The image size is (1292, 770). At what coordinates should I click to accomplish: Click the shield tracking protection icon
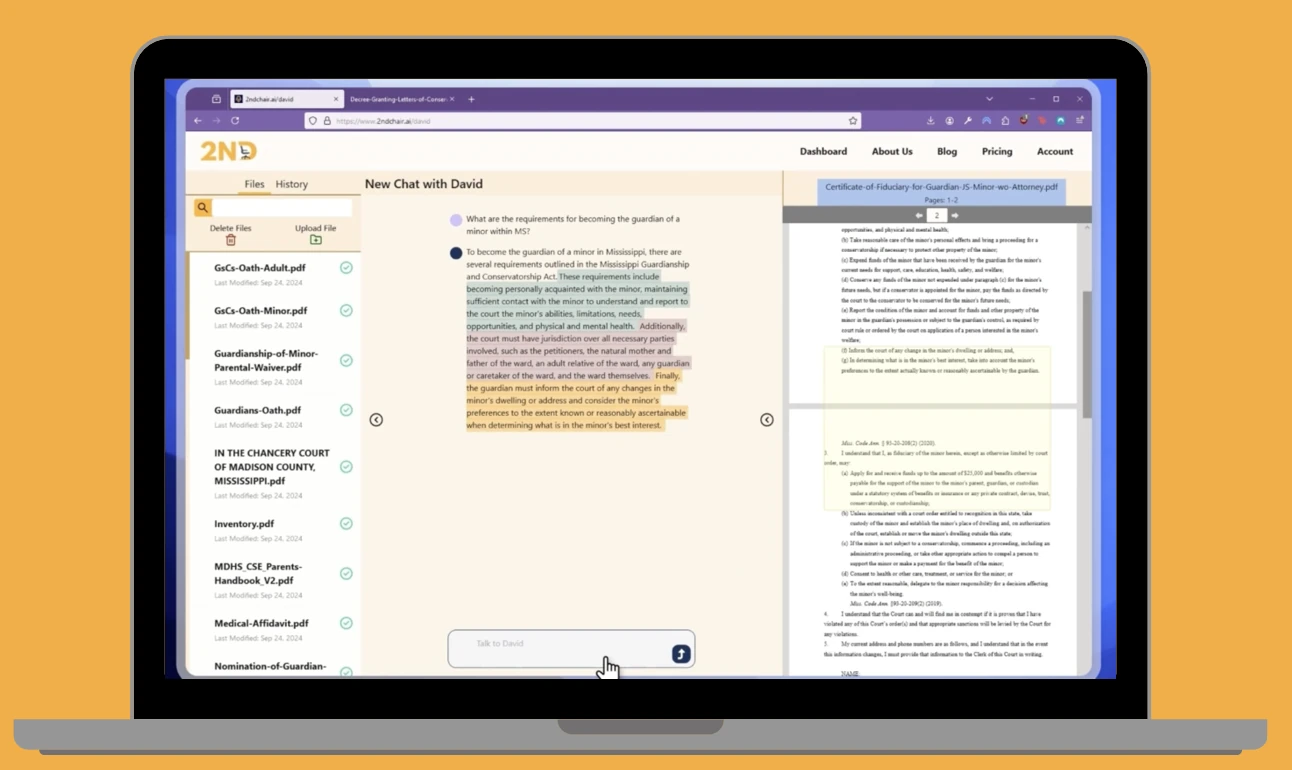313,120
